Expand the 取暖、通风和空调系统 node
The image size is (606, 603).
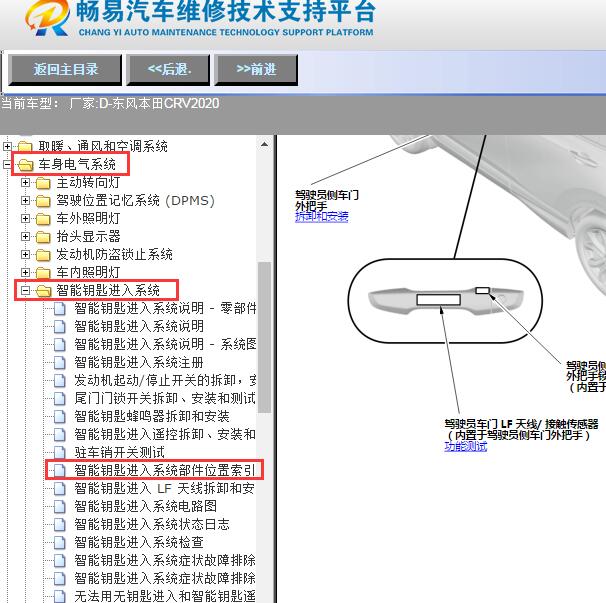pyautogui.click(x=7, y=146)
